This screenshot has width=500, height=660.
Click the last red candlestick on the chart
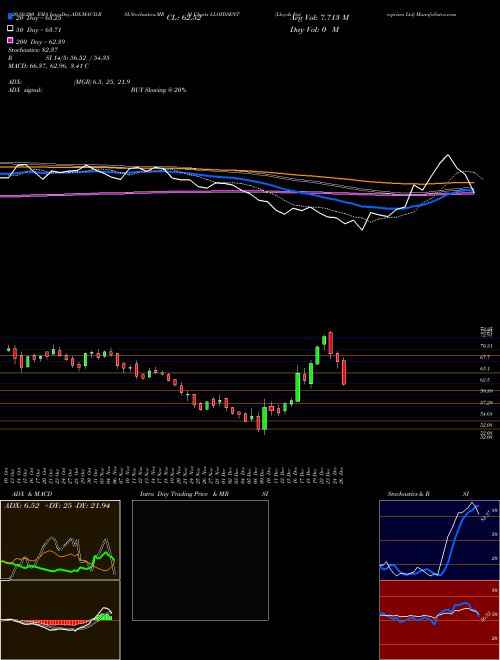(x=344, y=372)
